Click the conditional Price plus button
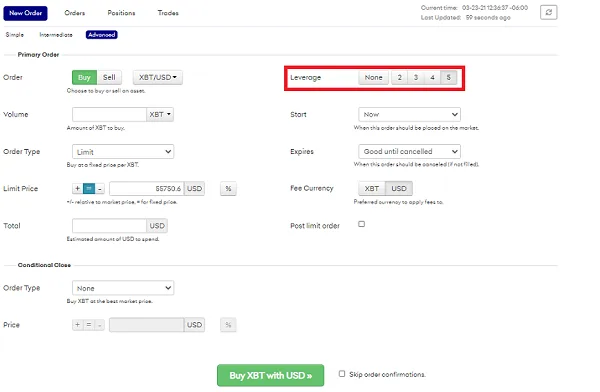This screenshot has height=392, width=600. [78, 325]
